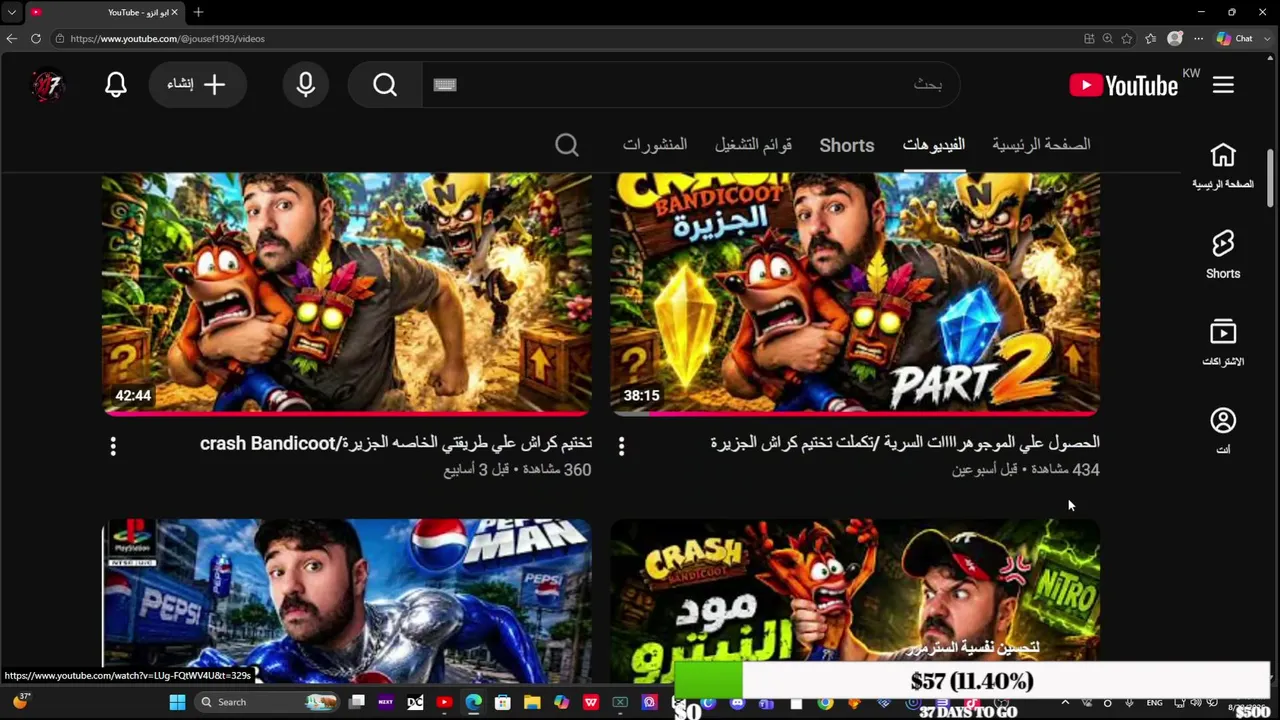Open the Microsoft Store taskbar icon
The image size is (1280, 720).
[503, 702]
